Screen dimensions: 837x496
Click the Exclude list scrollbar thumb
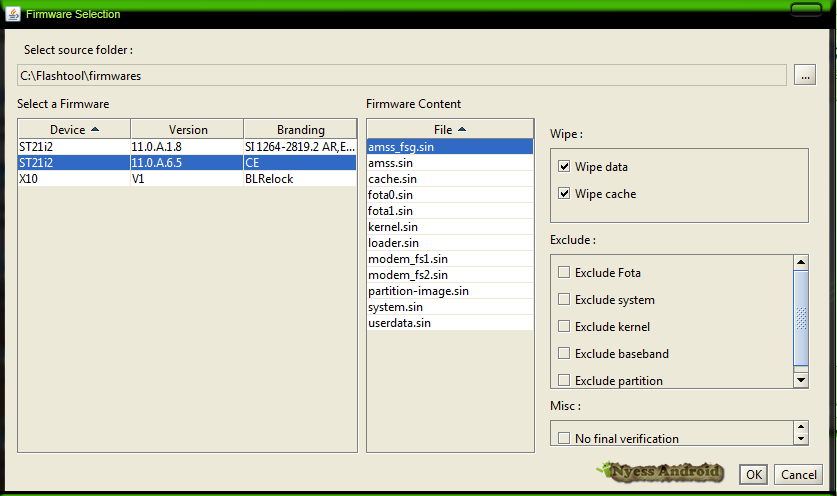[x=801, y=318]
